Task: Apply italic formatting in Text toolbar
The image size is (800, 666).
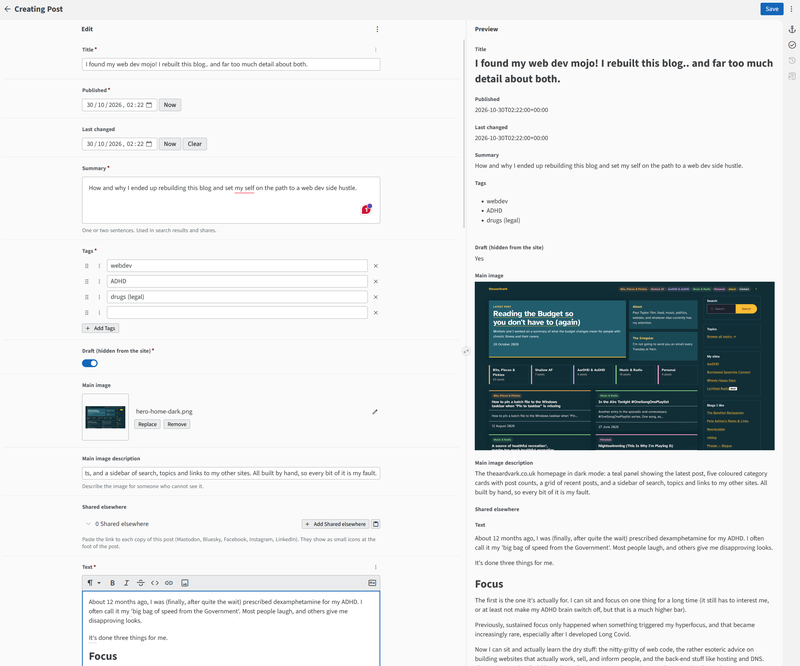Action: (127, 583)
